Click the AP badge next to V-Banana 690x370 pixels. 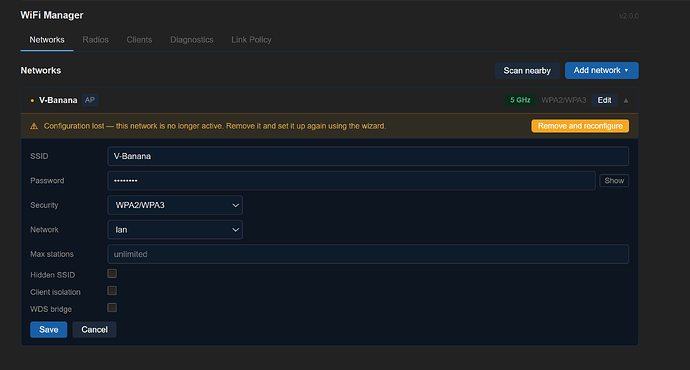[x=90, y=100]
